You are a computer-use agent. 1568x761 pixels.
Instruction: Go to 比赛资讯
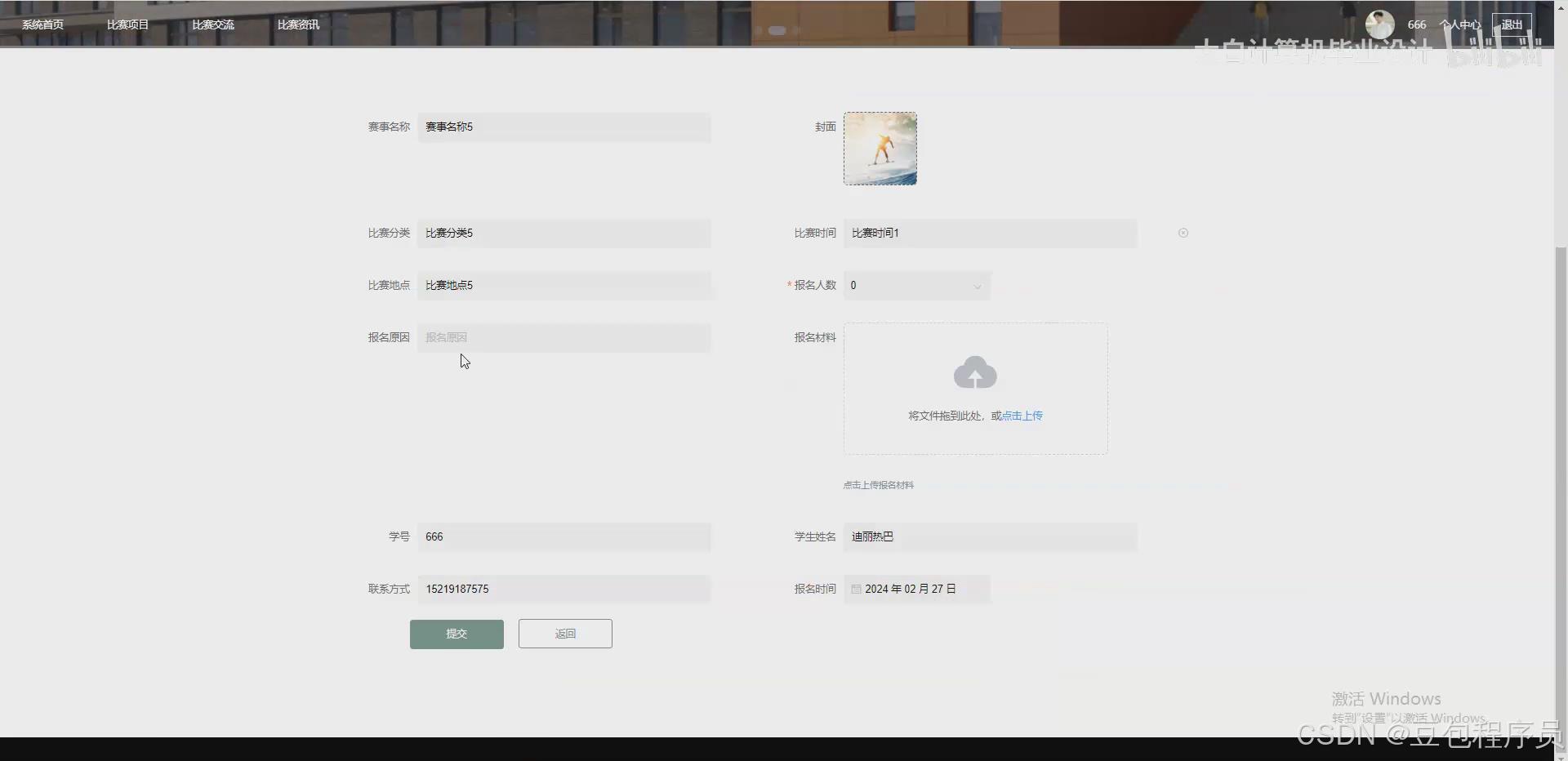pyautogui.click(x=297, y=24)
